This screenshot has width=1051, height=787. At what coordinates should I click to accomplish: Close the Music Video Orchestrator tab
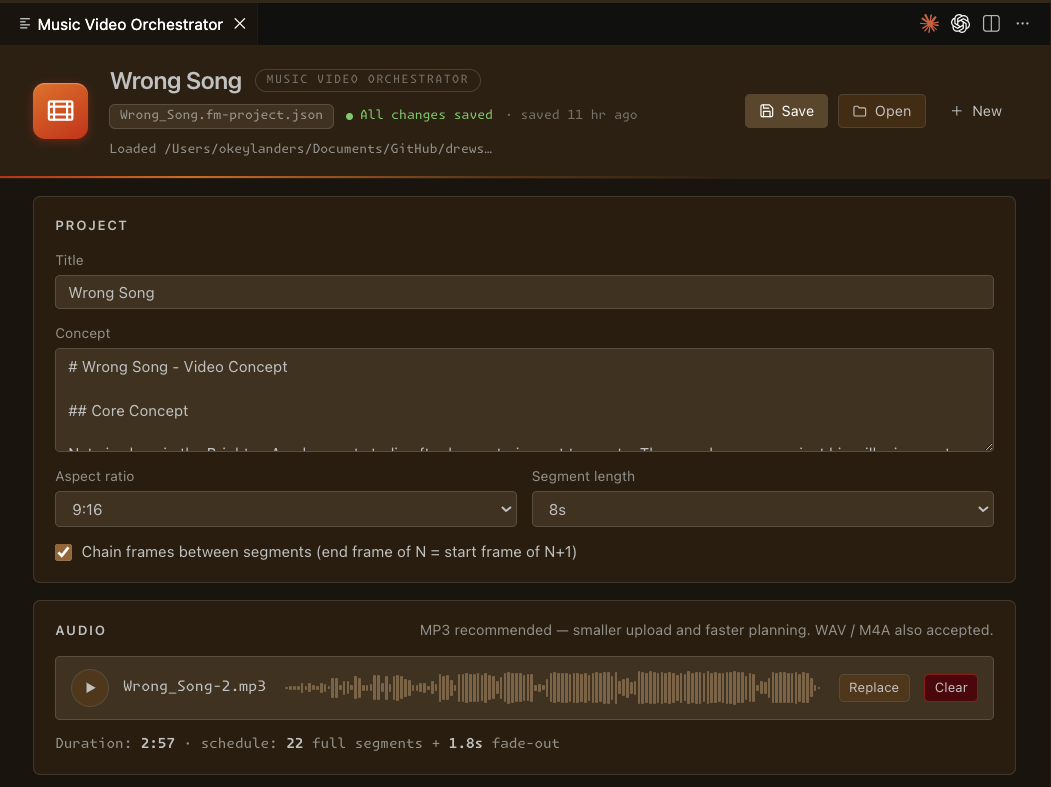239,24
